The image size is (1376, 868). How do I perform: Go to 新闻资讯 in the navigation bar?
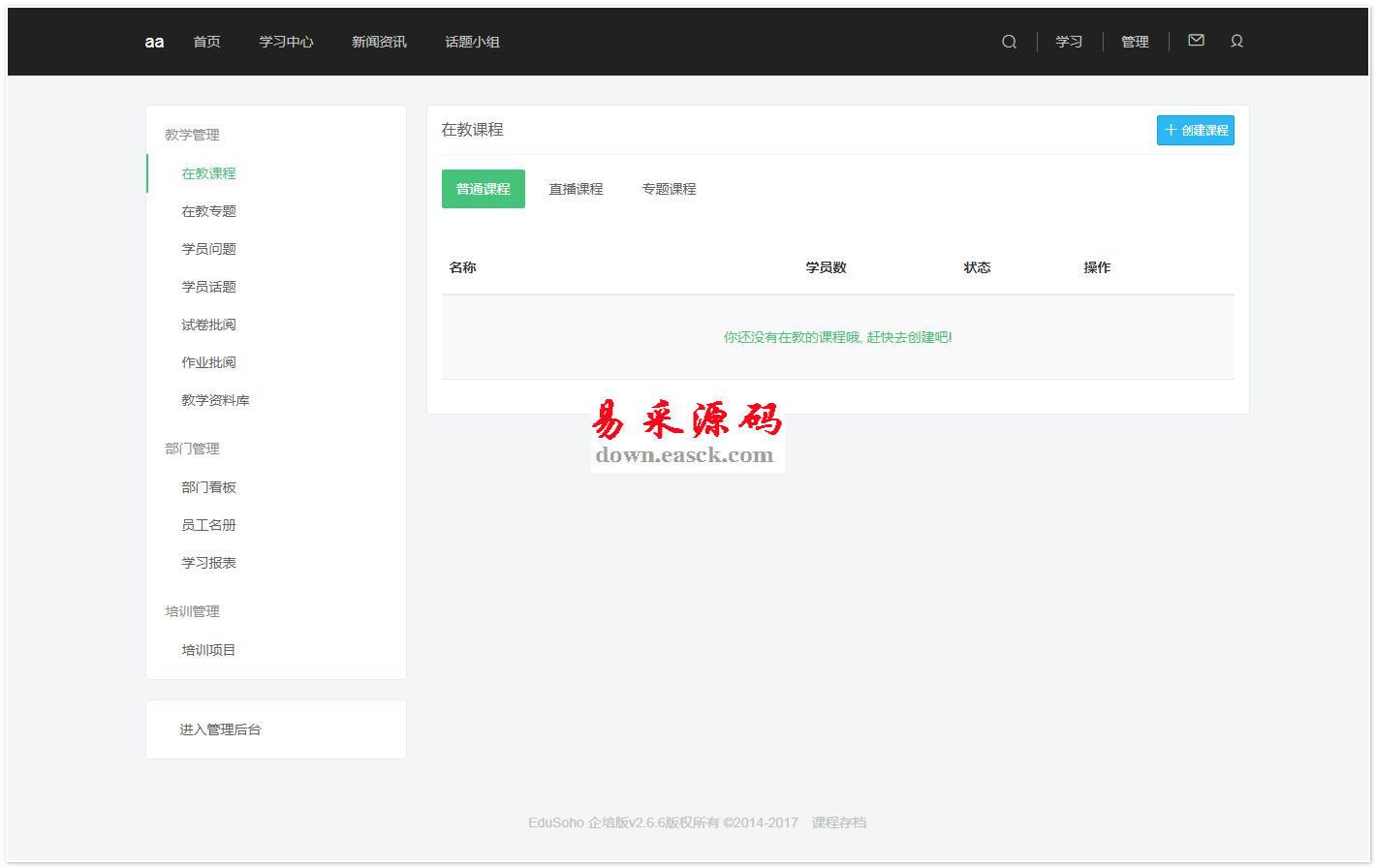click(379, 42)
